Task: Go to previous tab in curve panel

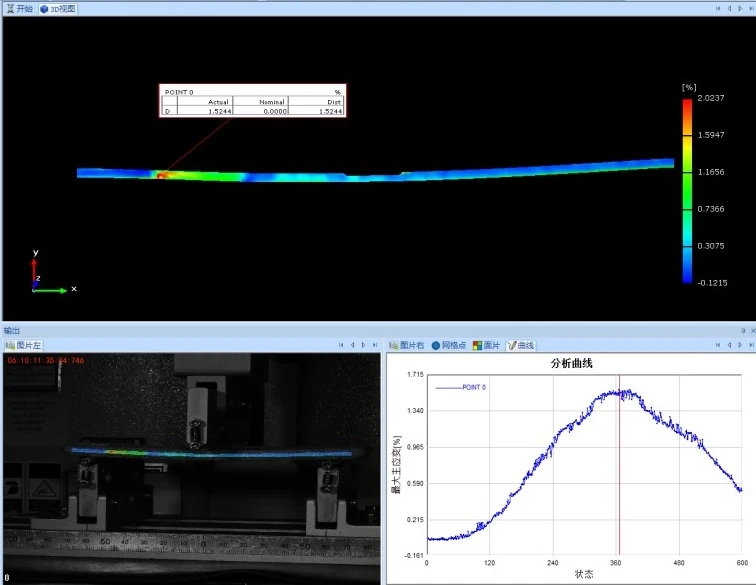Action: (729, 345)
